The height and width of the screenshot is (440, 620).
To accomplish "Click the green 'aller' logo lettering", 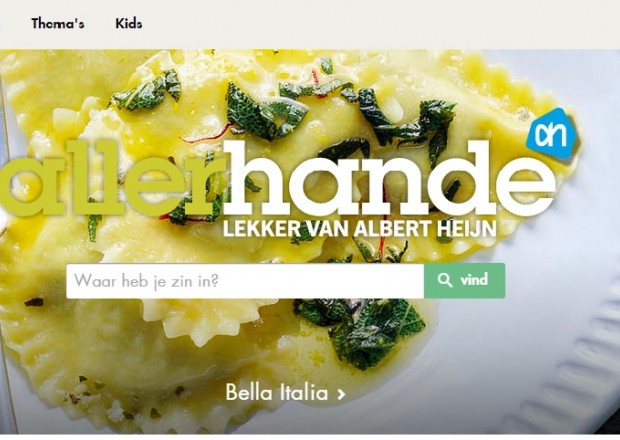I will click(x=113, y=179).
